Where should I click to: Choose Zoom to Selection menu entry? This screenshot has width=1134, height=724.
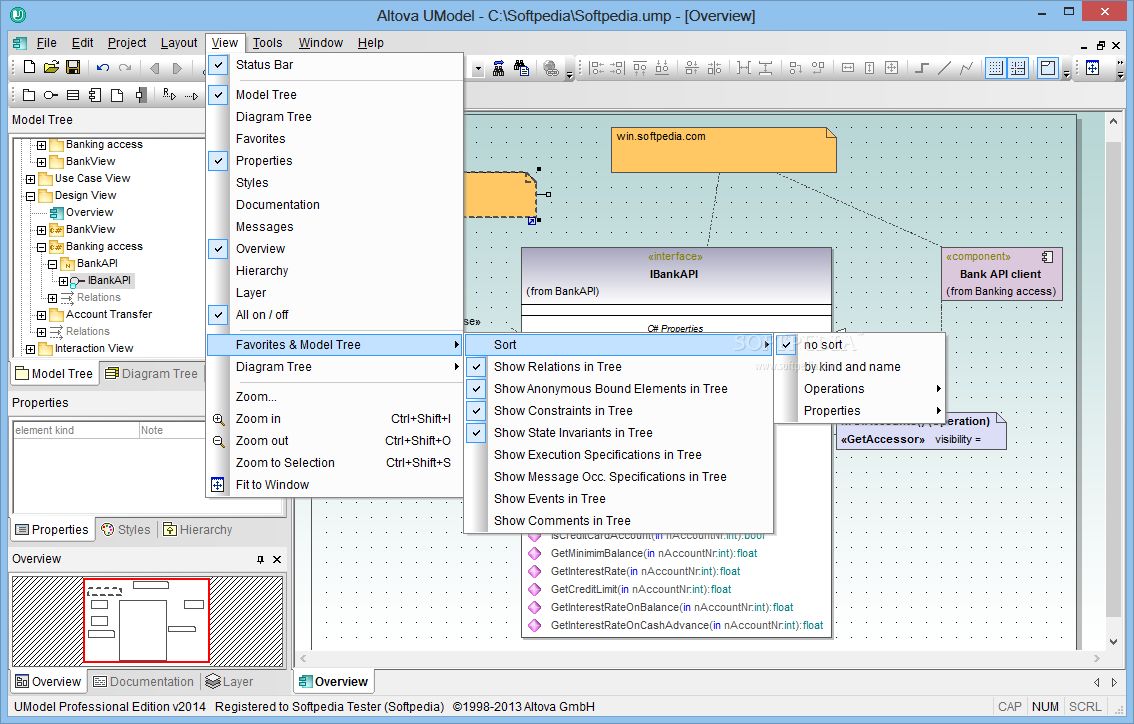335,463
